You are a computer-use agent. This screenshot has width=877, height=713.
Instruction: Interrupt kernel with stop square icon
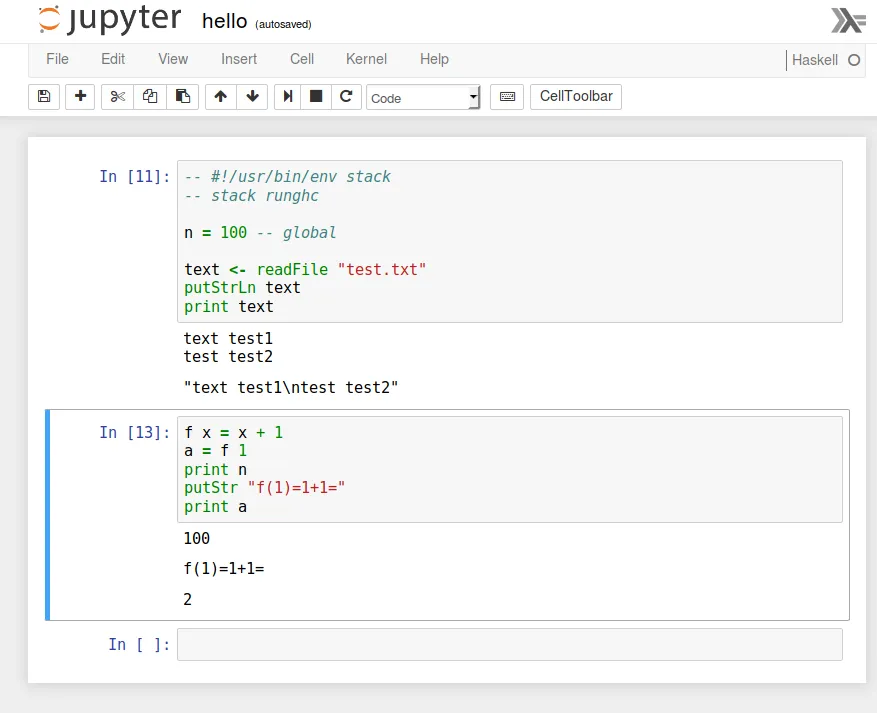pyautogui.click(x=316, y=97)
